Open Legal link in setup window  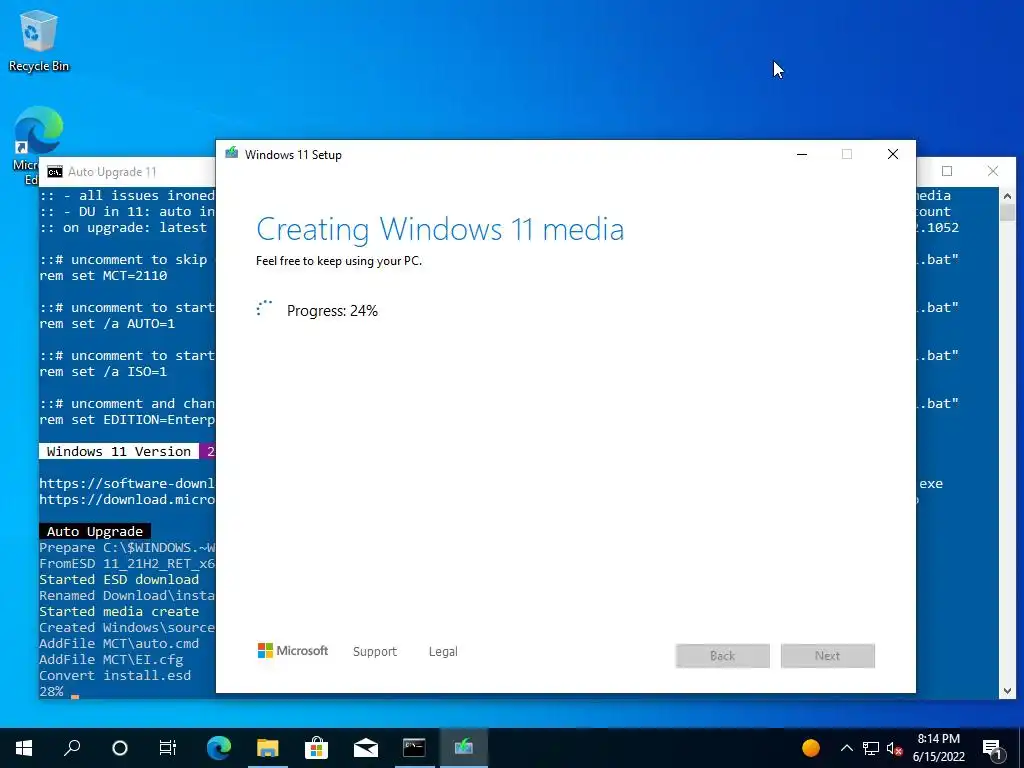(x=443, y=651)
